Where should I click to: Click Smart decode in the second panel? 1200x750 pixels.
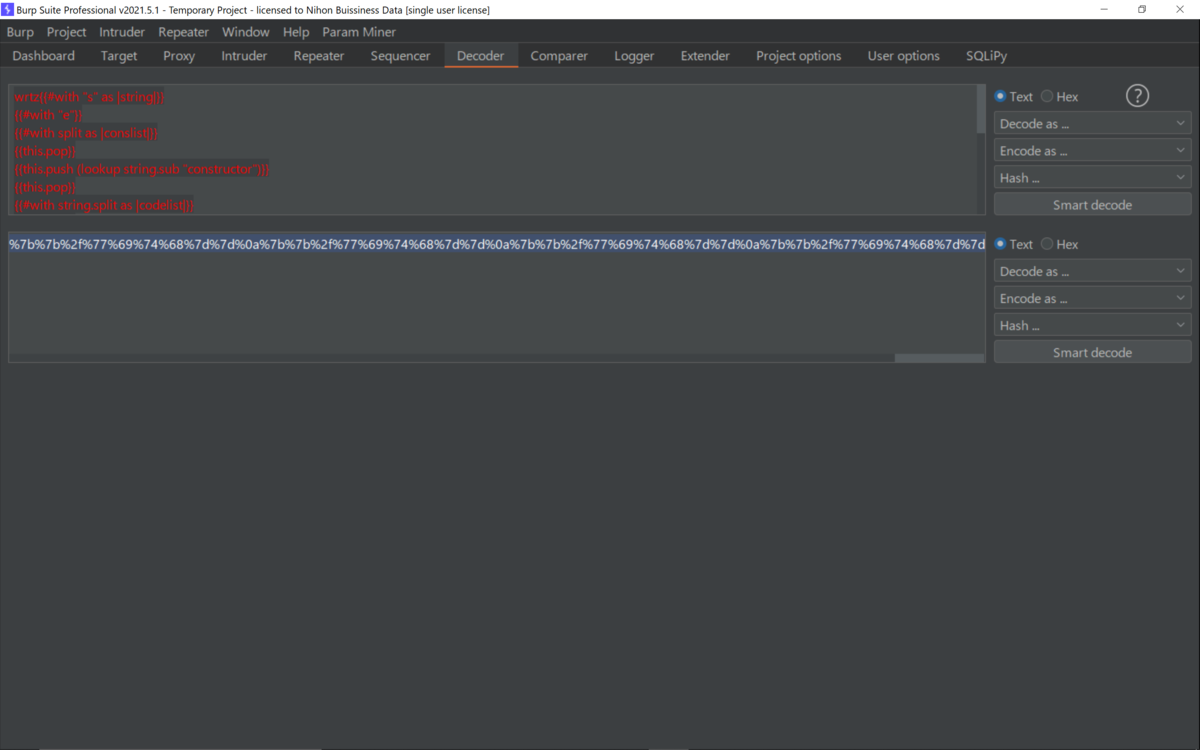(x=1092, y=352)
